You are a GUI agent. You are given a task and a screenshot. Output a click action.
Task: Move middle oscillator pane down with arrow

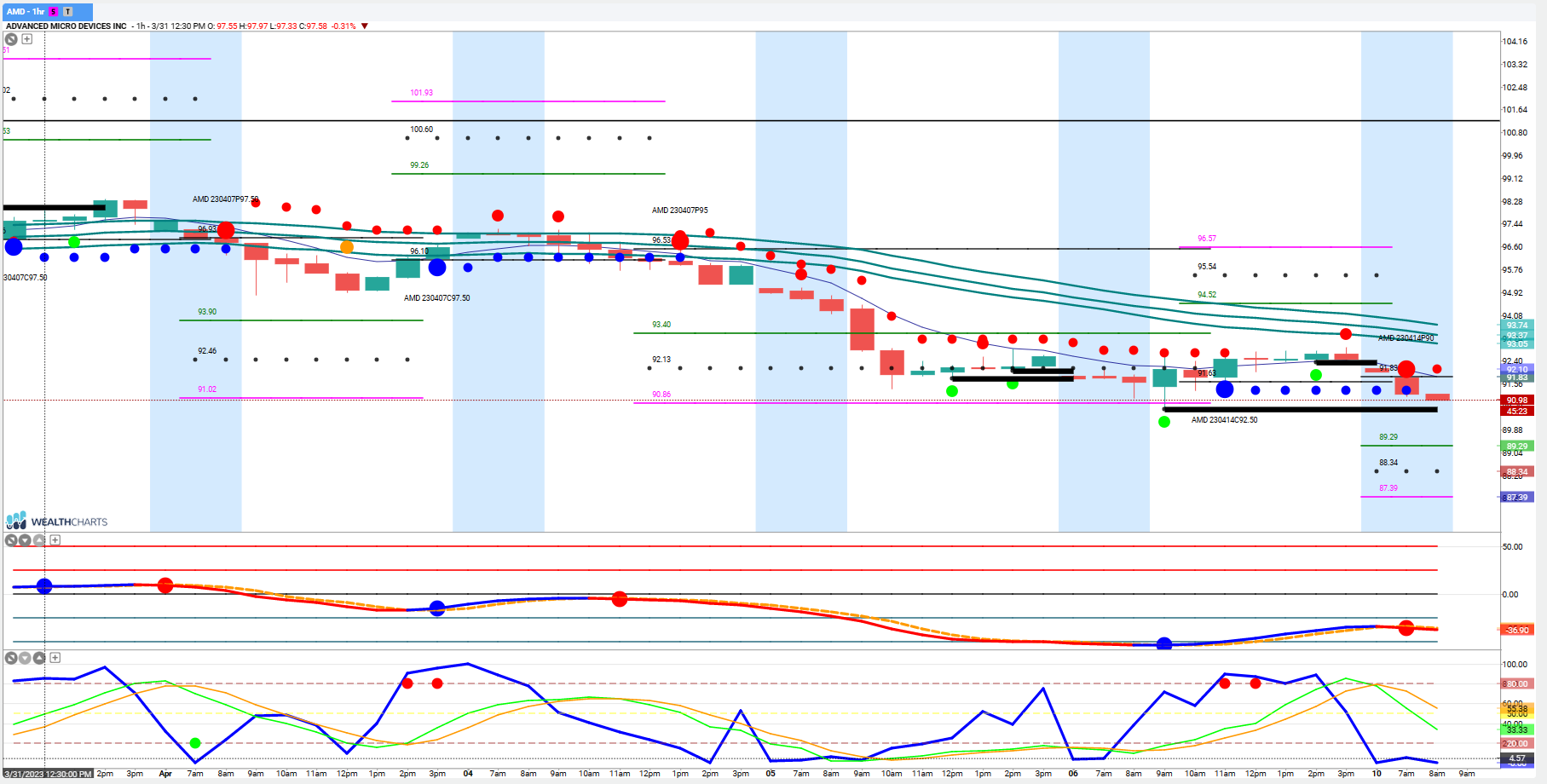click(x=25, y=540)
